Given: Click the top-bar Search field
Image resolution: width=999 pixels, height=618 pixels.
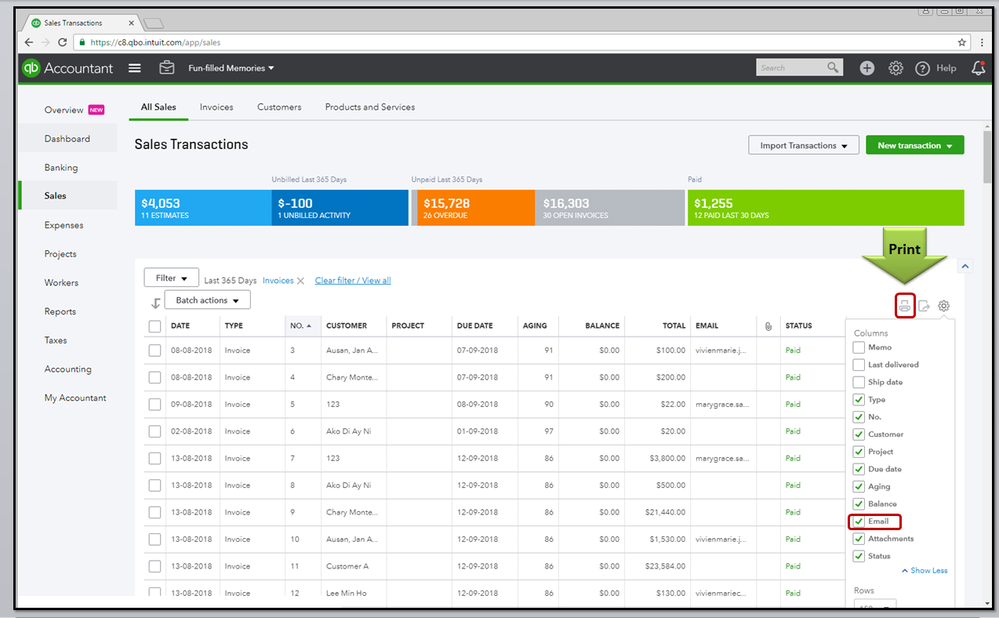Looking at the screenshot, I should (x=790, y=68).
